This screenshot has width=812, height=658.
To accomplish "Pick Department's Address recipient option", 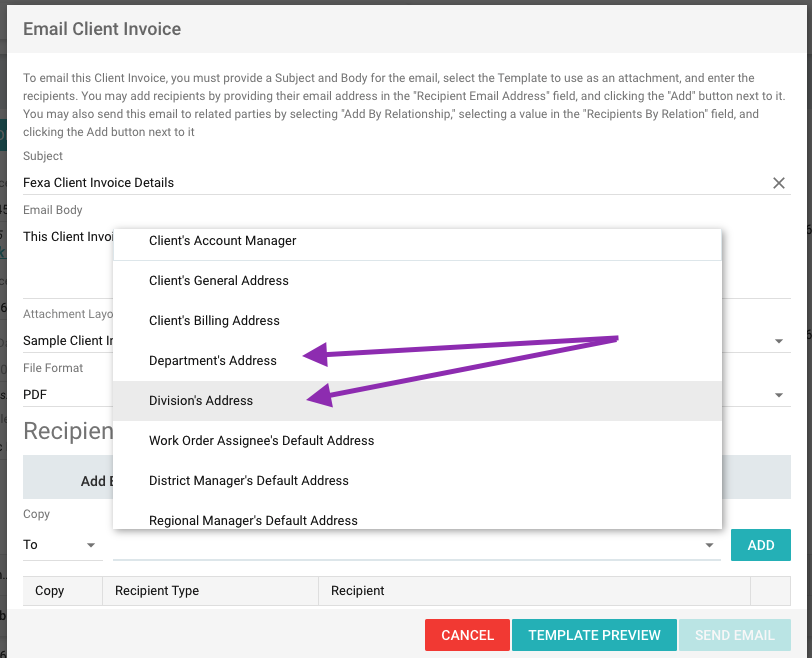I will tap(212, 361).
